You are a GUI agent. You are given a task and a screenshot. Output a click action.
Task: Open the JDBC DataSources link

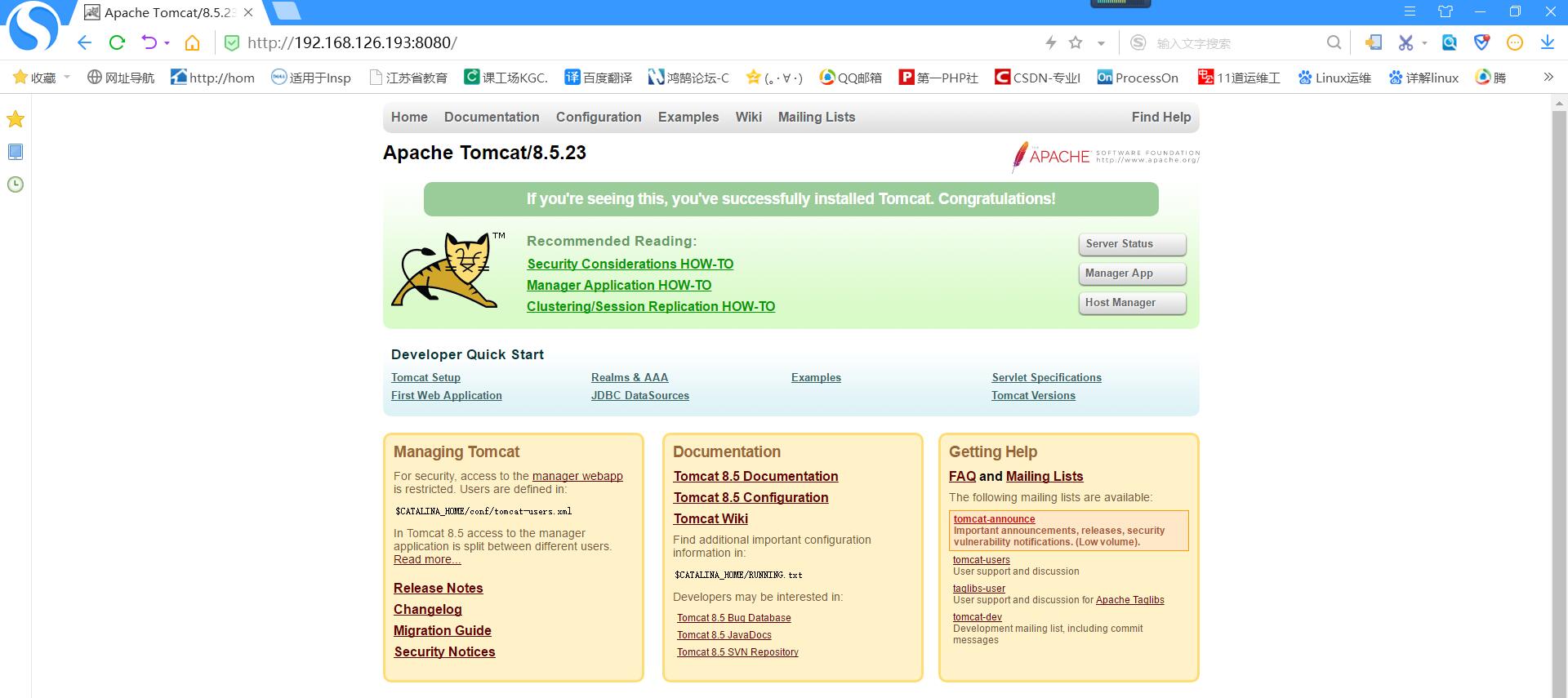click(640, 395)
